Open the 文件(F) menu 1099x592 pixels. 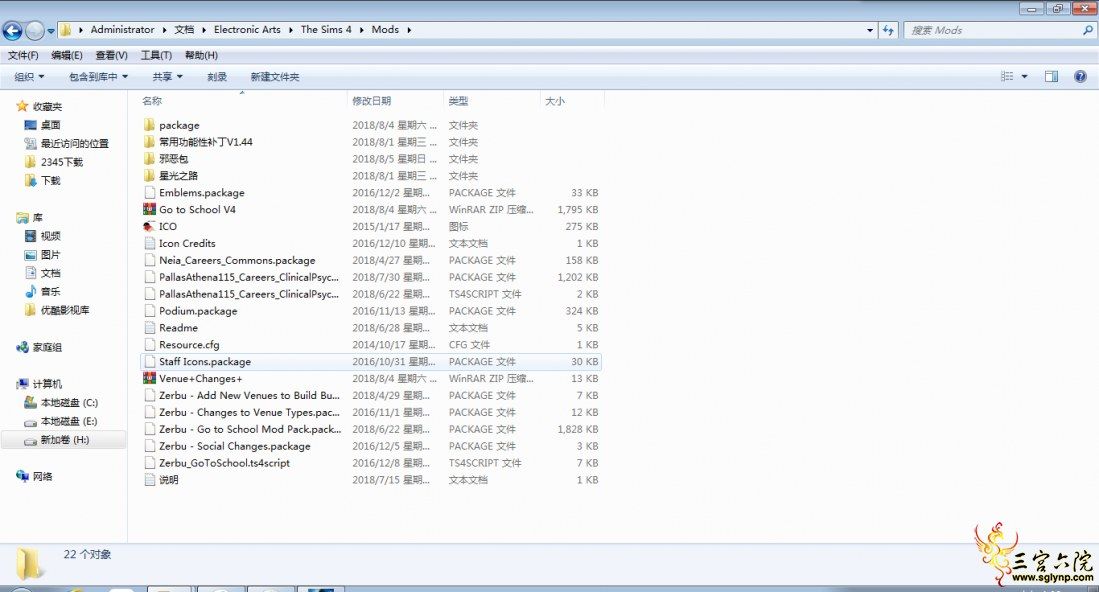23,55
